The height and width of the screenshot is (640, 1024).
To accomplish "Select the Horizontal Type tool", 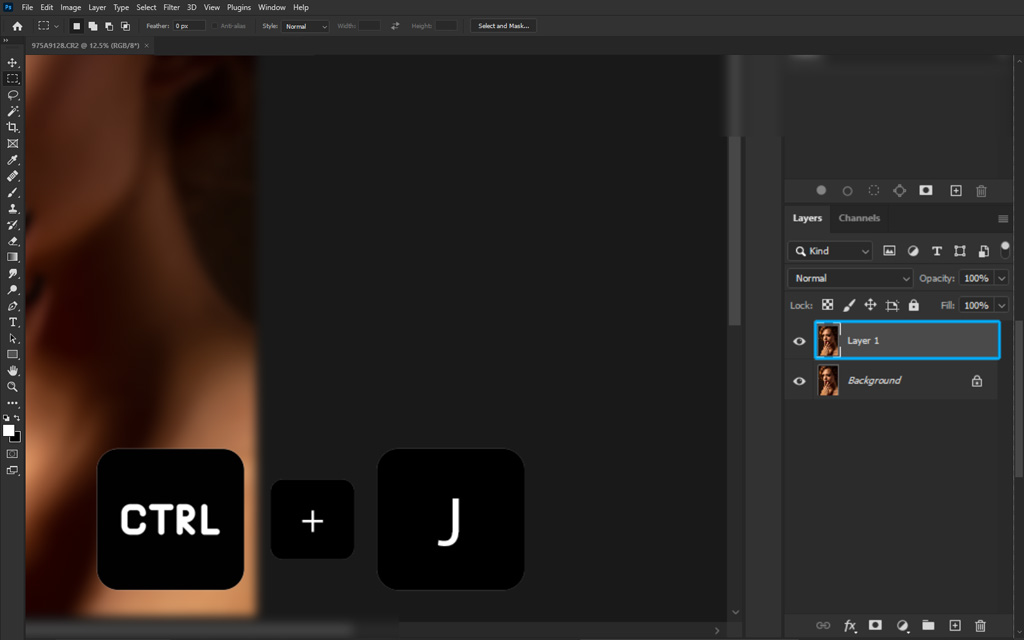I will point(12,322).
